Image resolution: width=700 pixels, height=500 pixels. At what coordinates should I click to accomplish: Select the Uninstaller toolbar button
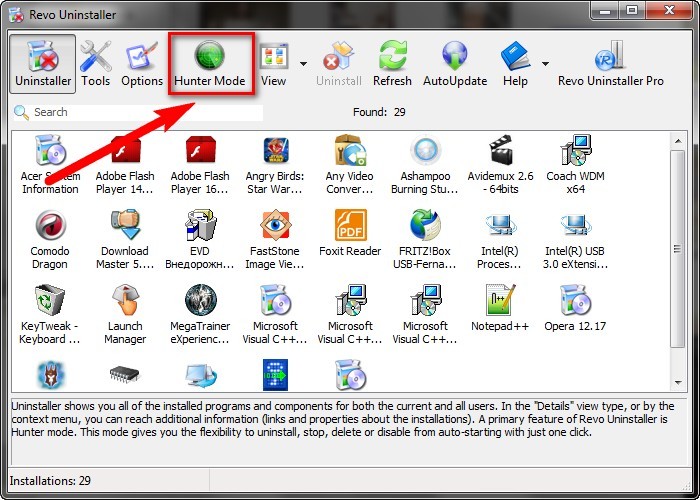coord(44,63)
